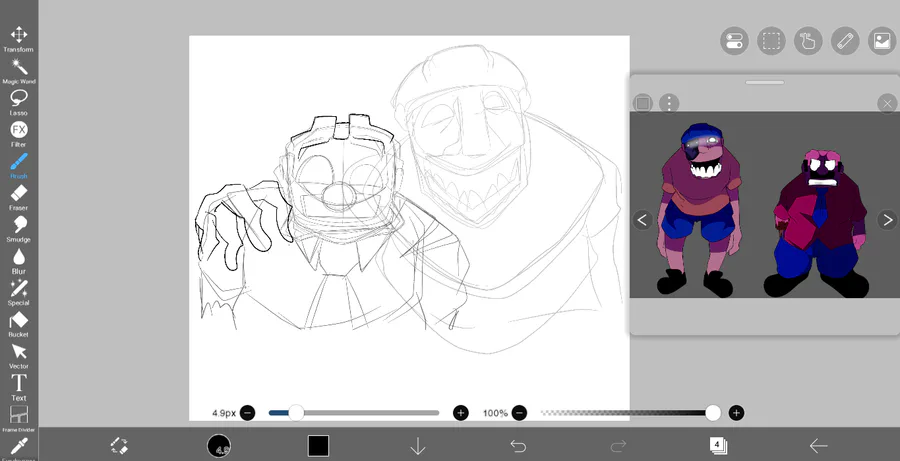This screenshot has height=461, width=900.
Task: Increase brush thickness with plus button
Action: (460, 413)
